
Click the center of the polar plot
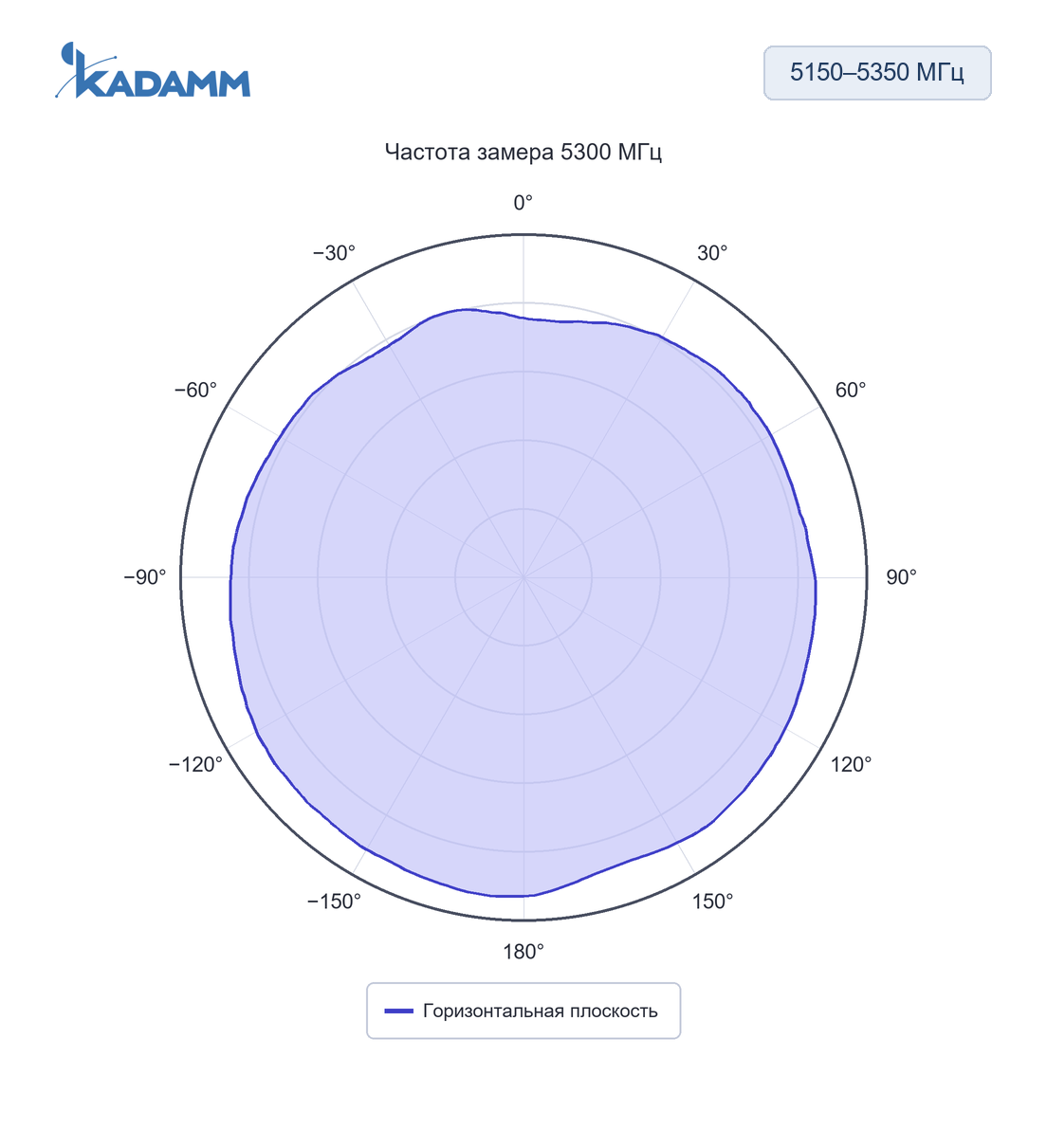point(523,577)
